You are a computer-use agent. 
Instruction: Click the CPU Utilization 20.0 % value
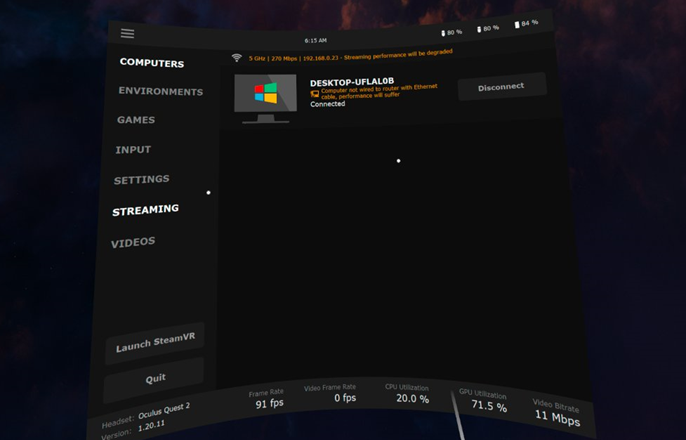(x=413, y=398)
